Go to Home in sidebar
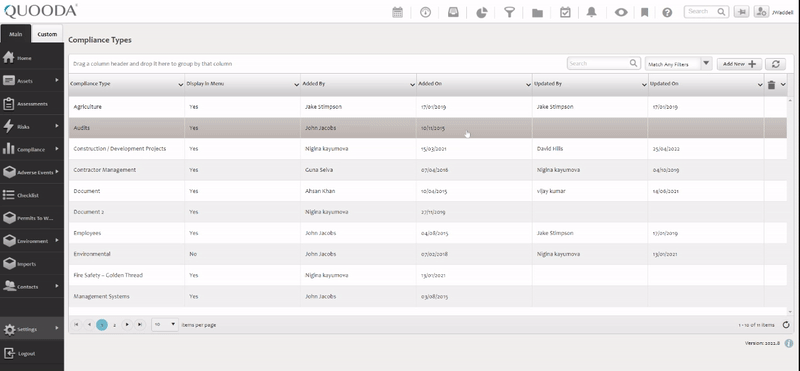 (32, 58)
